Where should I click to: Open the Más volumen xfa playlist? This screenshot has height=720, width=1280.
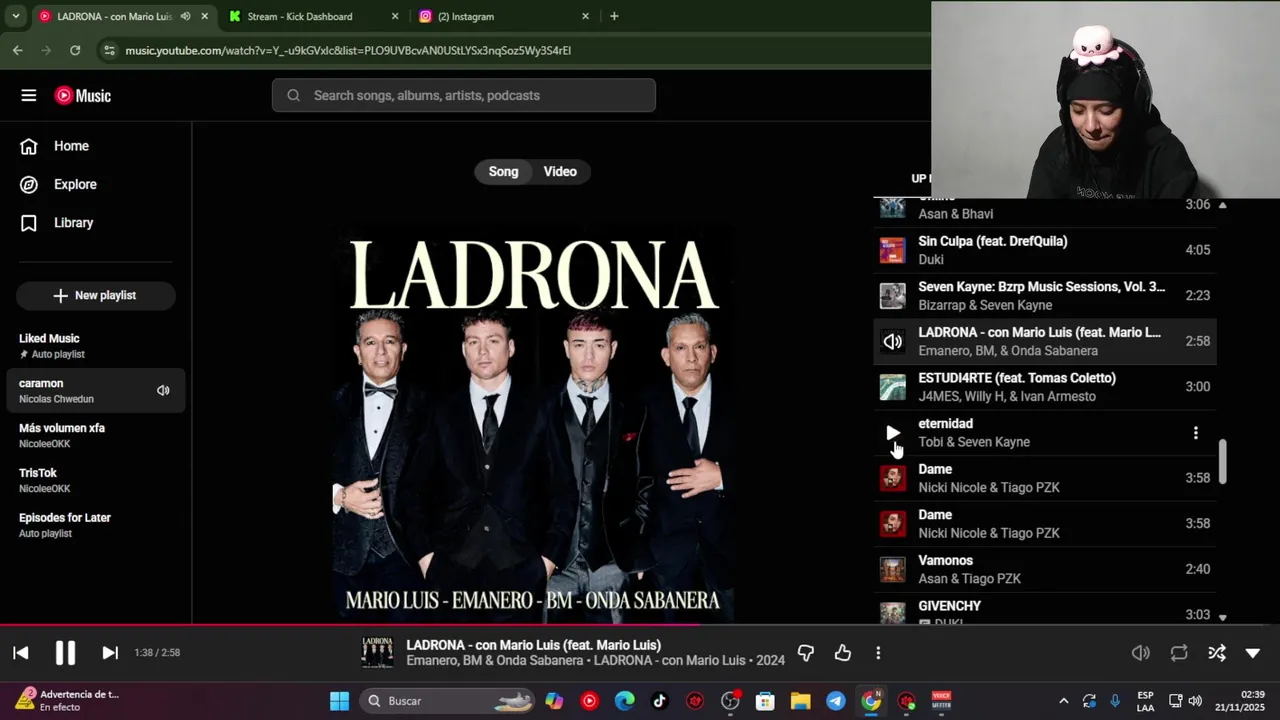tap(96, 436)
